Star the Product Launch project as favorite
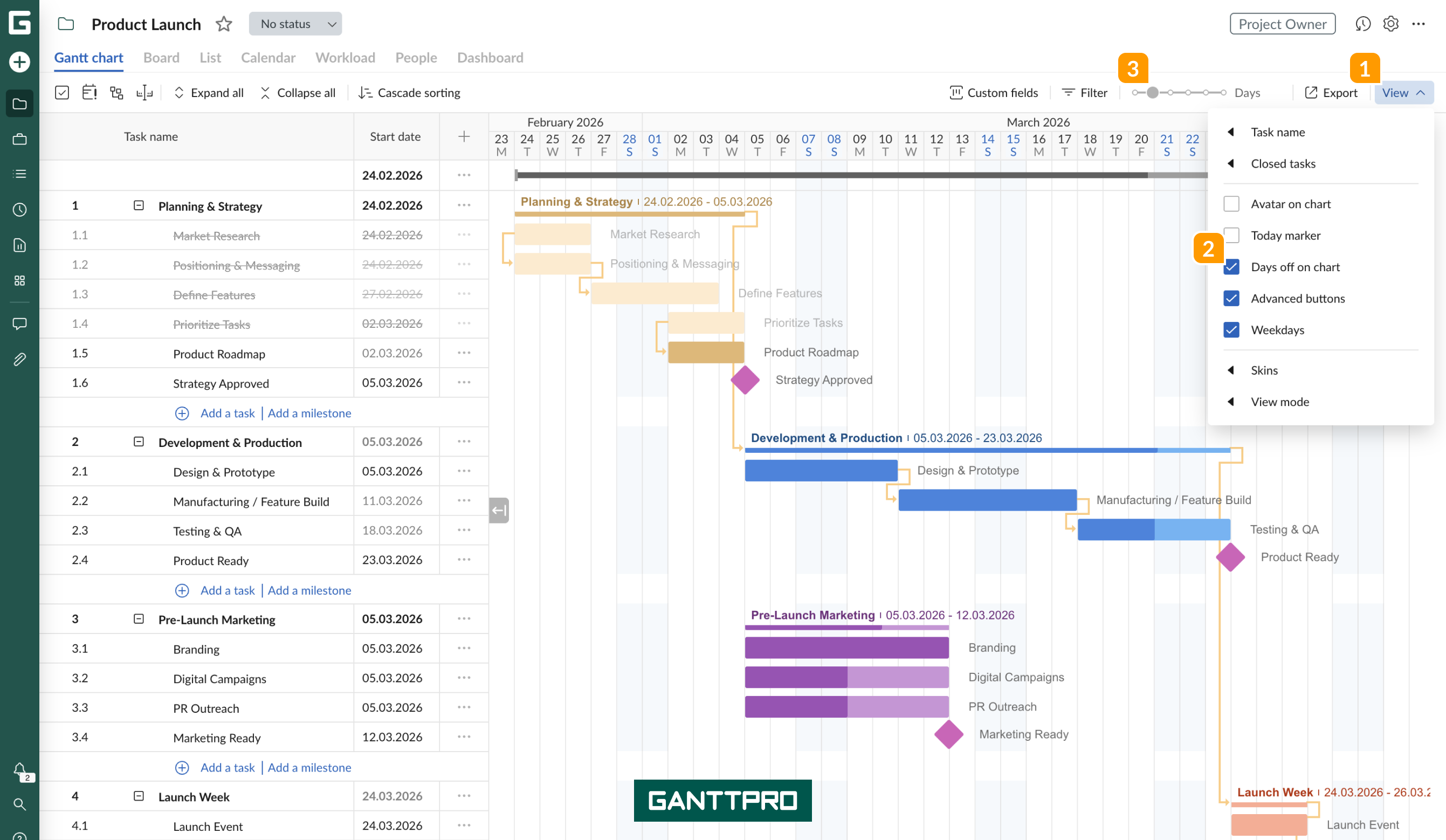The height and width of the screenshot is (840, 1446). tap(224, 24)
